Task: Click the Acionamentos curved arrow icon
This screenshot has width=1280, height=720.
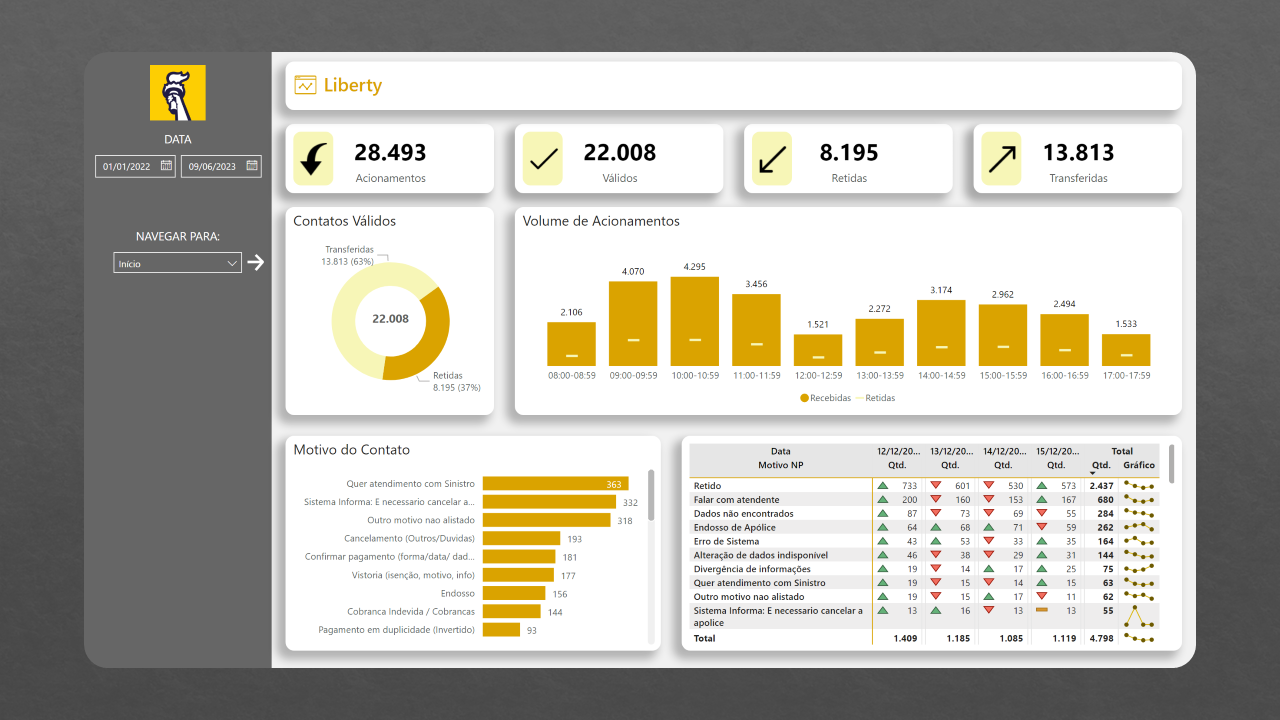Action: 313,159
